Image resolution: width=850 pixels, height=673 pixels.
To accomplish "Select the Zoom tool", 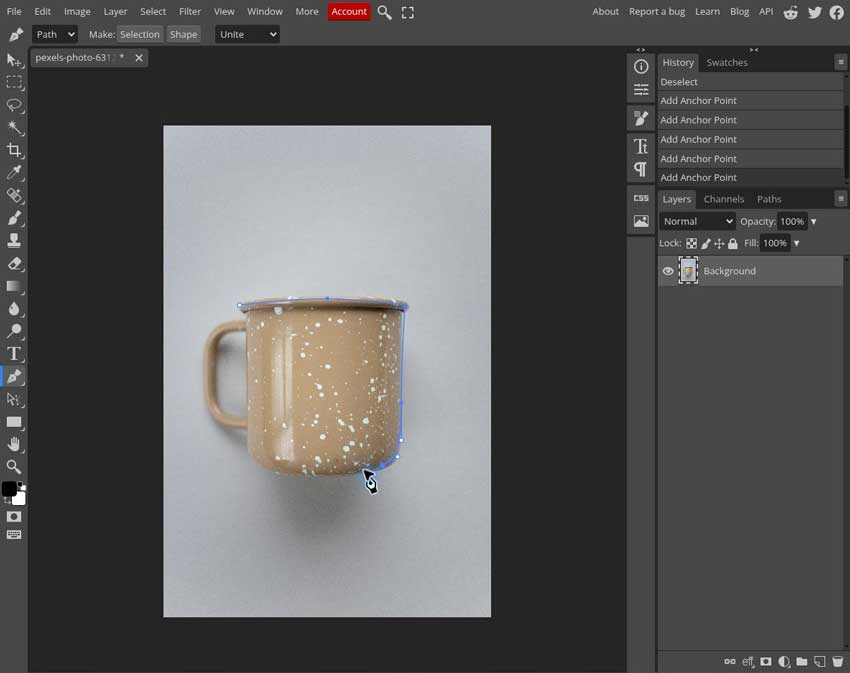I will (x=14, y=466).
